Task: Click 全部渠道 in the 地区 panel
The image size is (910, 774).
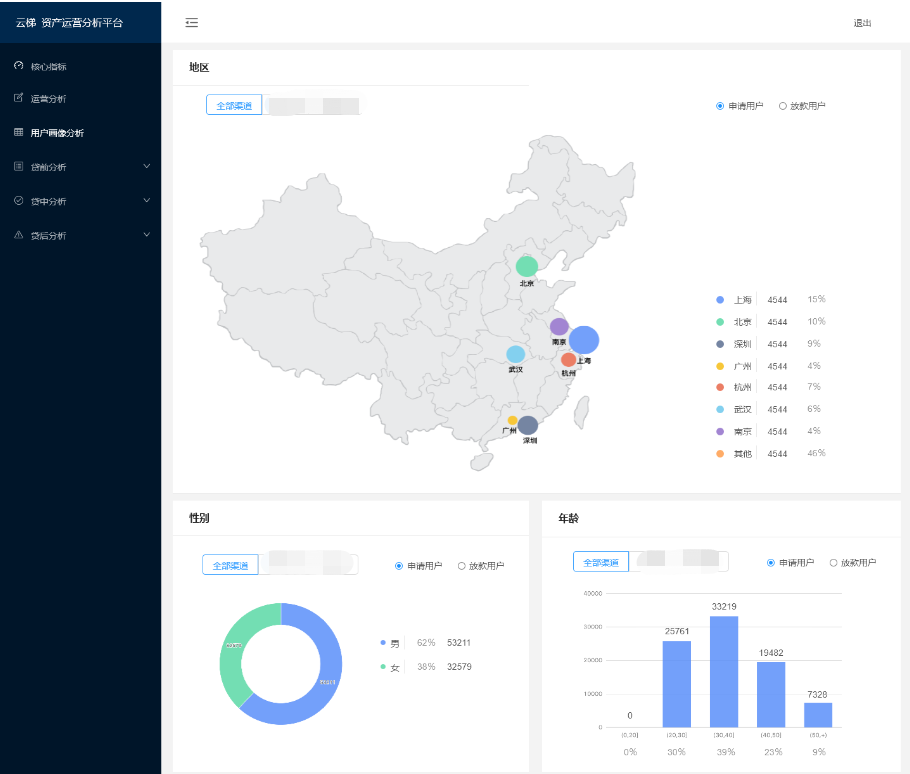Action: [x=234, y=104]
